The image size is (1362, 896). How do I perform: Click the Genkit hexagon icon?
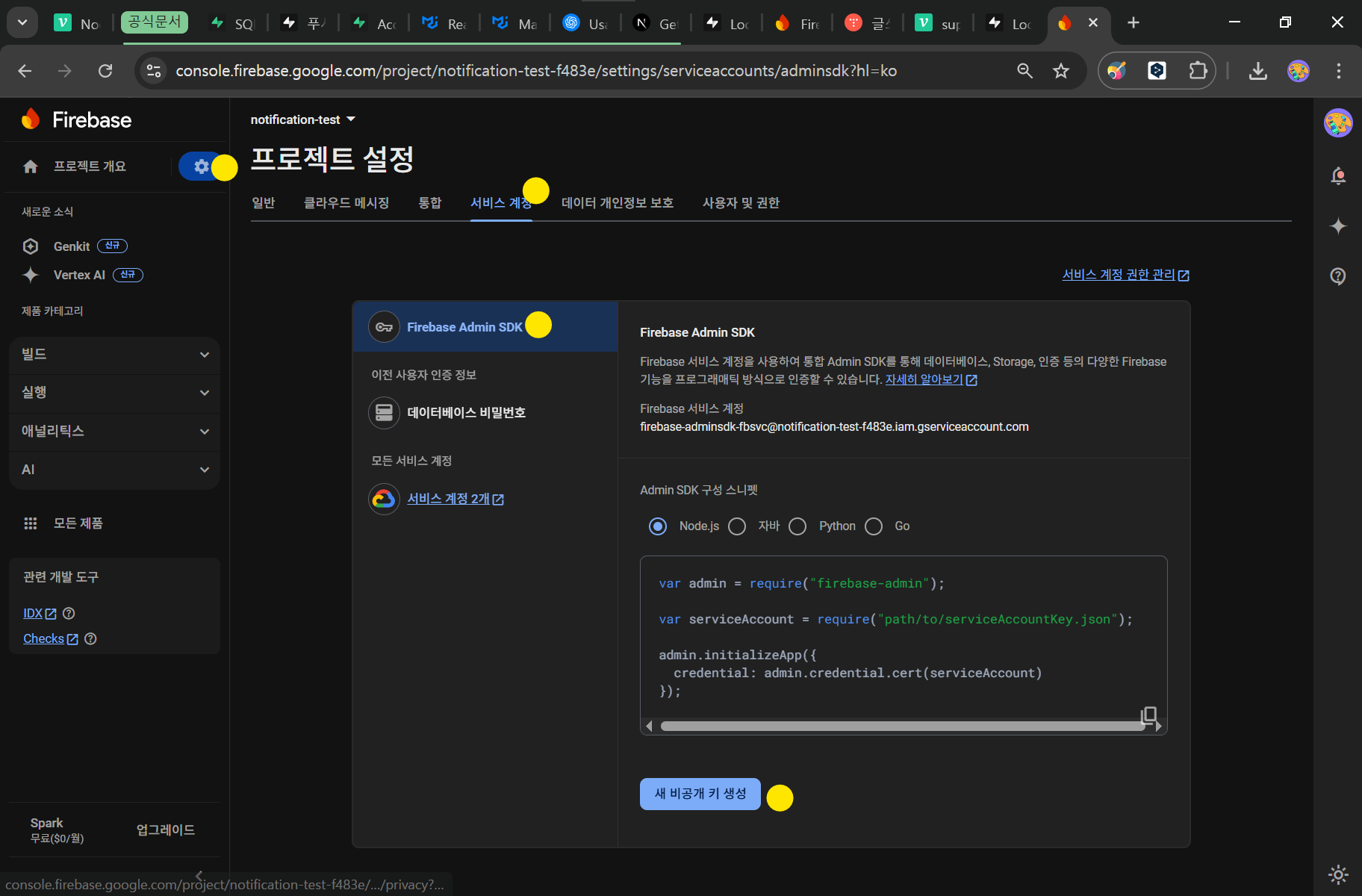coord(31,246)
